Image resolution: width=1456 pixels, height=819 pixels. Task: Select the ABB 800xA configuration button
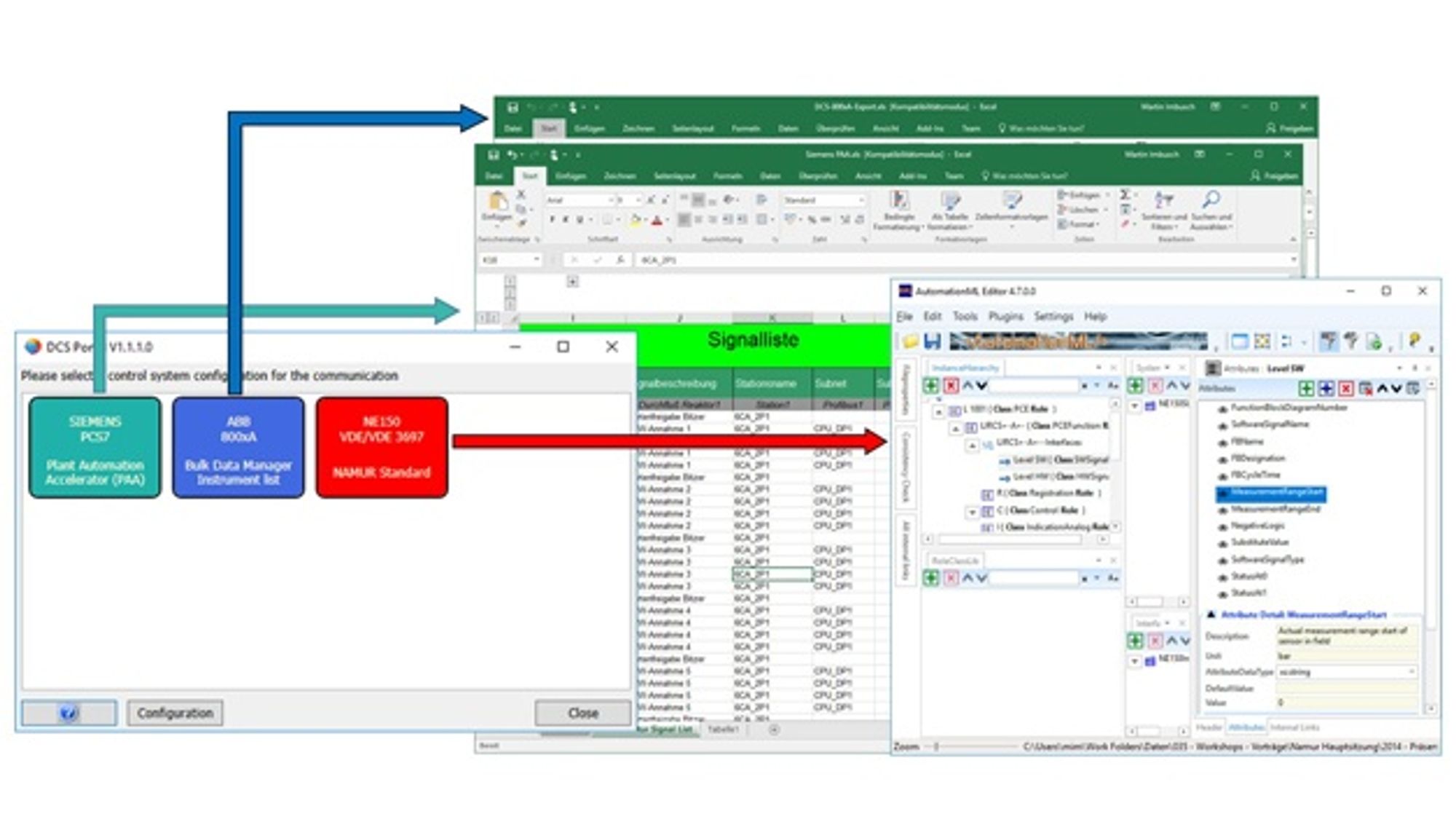pyautogui.click(x=239, y=448)
